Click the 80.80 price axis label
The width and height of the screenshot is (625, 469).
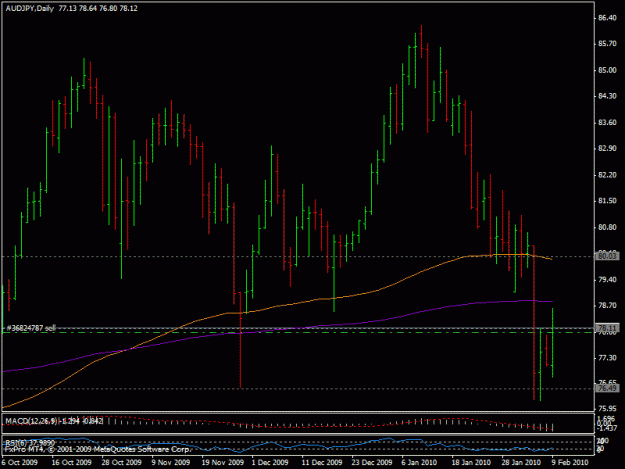pos(607,227)
